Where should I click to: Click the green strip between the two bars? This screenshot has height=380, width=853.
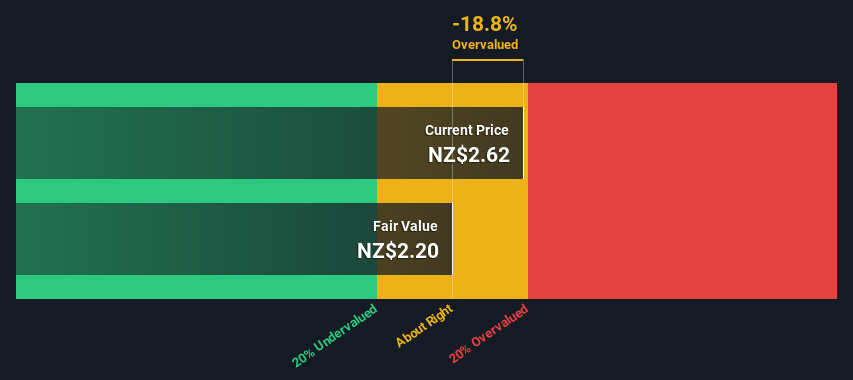click(196, 191)
